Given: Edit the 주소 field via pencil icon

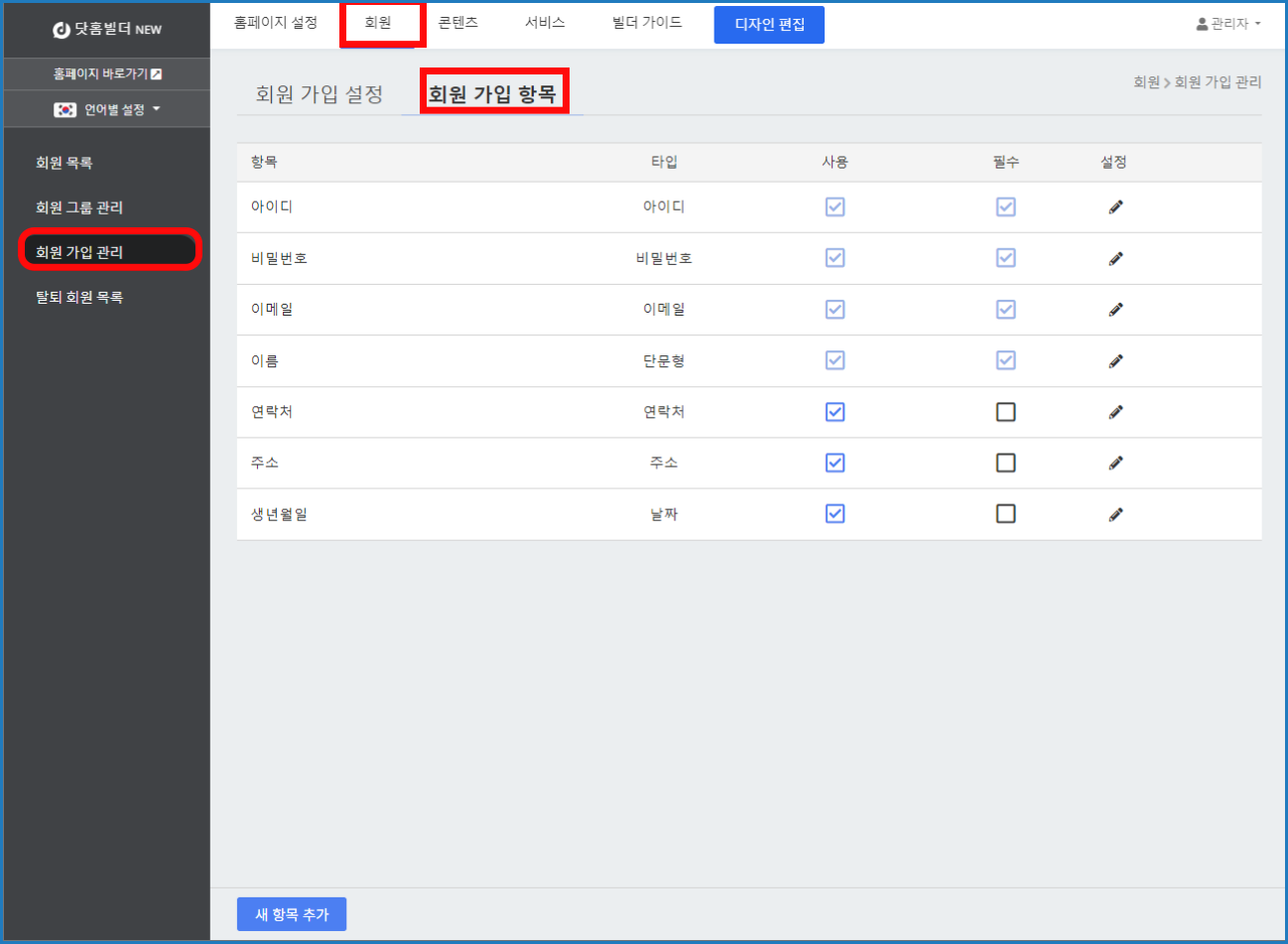Looking at the screenshot, I should (x=1115, y=463).
